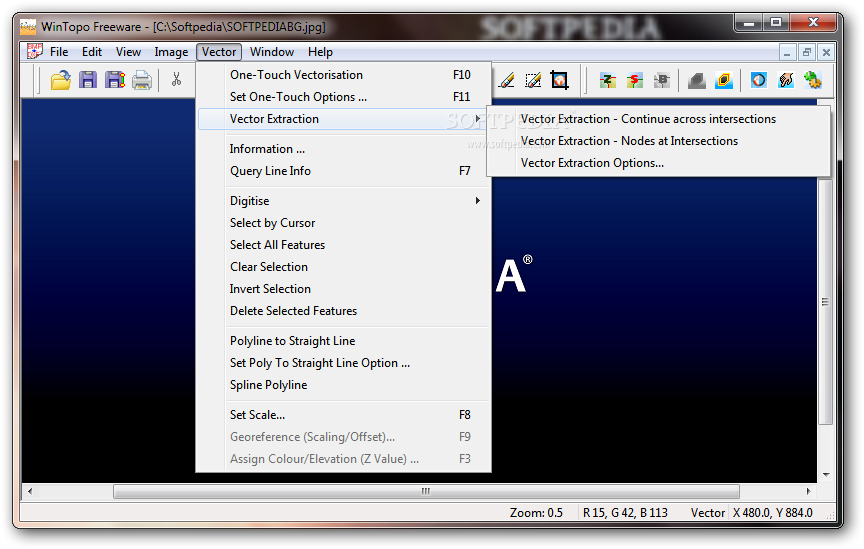Click the Cut scissors icon
864x549 pixels.
[x=176, y=80]
